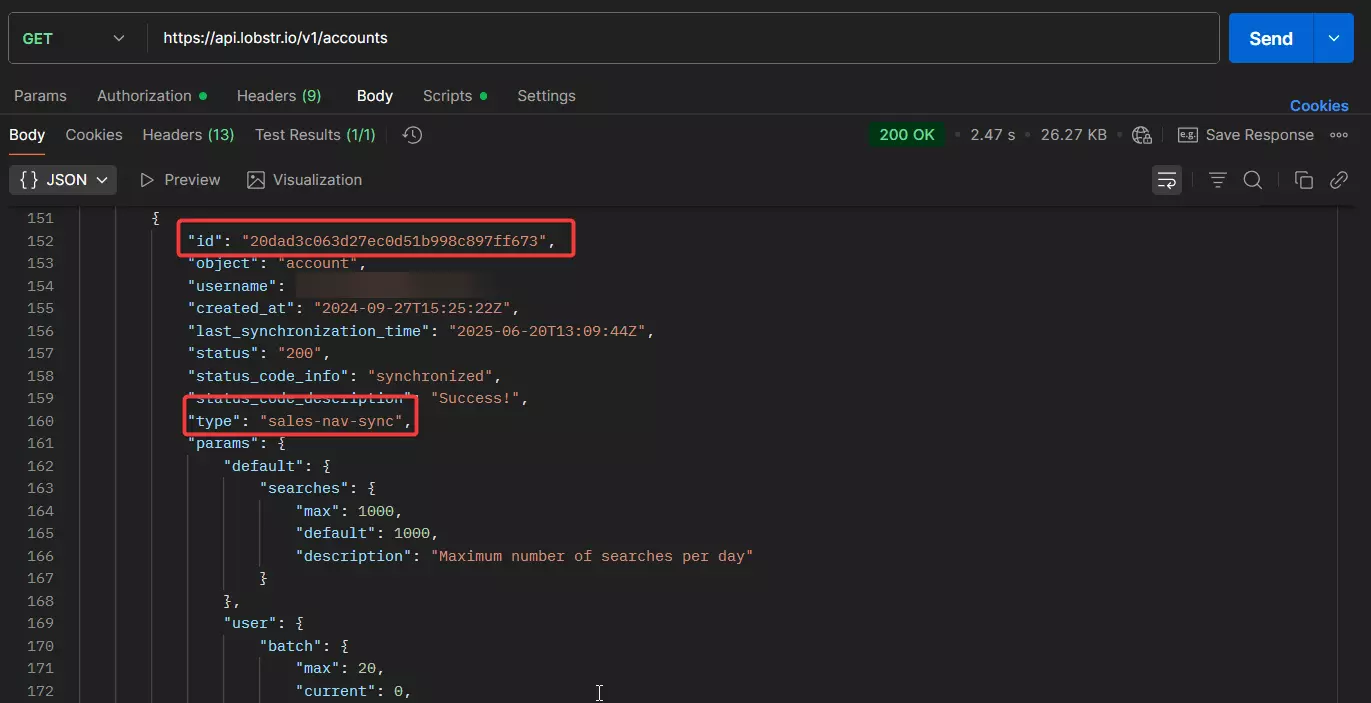Toggle line wrapping in the response body
This screenshot has height=703, width=1371.
click(x=1167, y=180)
